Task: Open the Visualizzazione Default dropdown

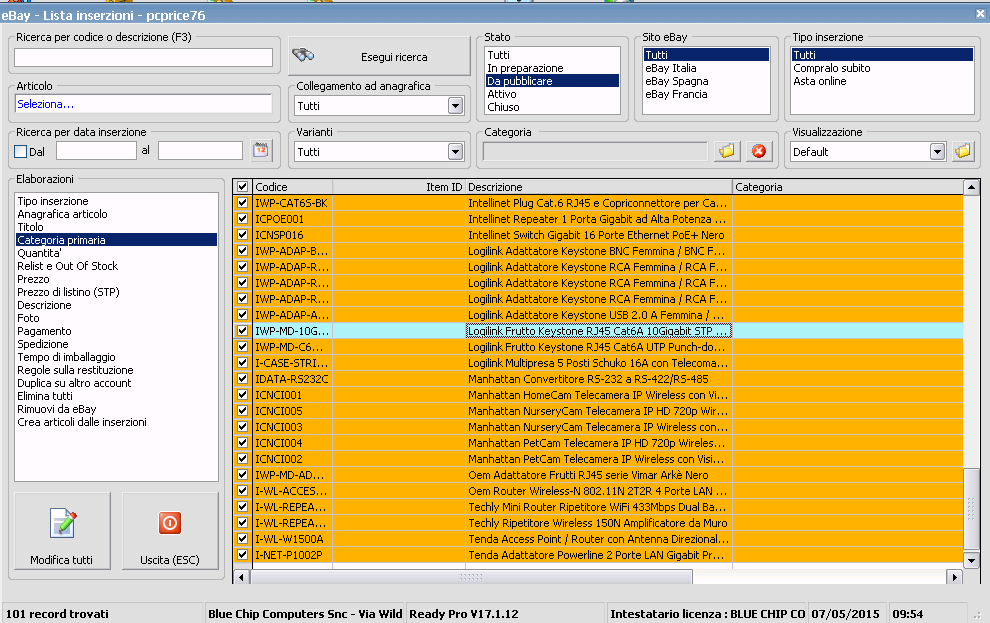Action: click(938, 151)
